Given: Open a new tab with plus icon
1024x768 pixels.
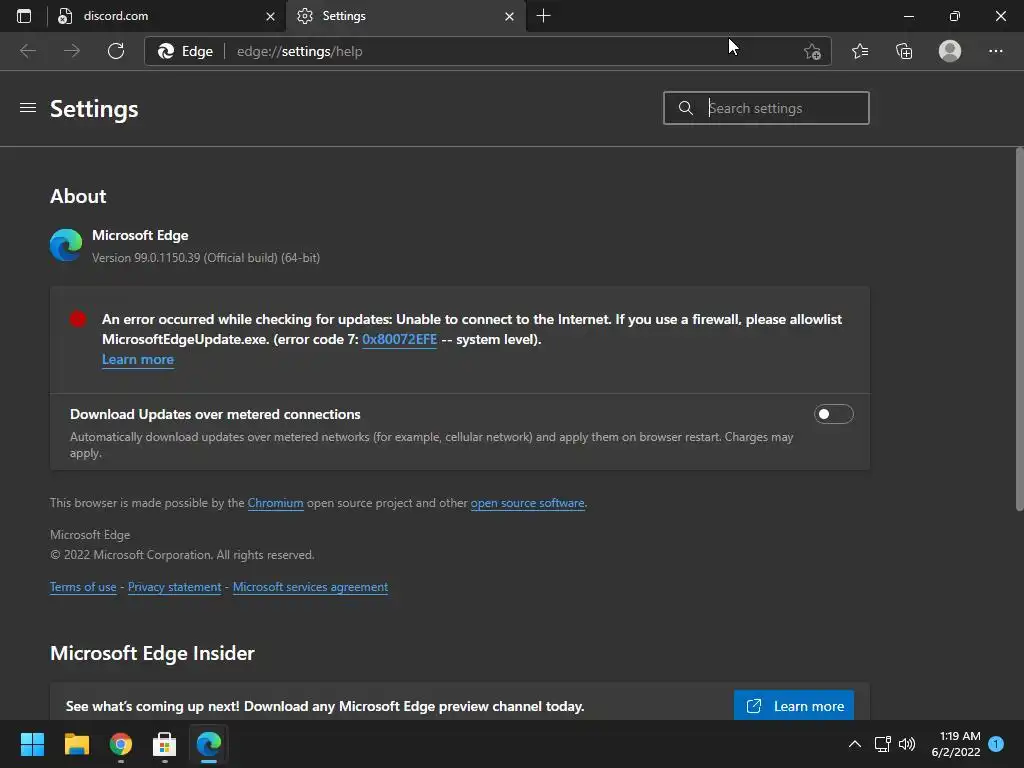Looking at the screenshot, I should pyautogui.click(x=543, y=16).
